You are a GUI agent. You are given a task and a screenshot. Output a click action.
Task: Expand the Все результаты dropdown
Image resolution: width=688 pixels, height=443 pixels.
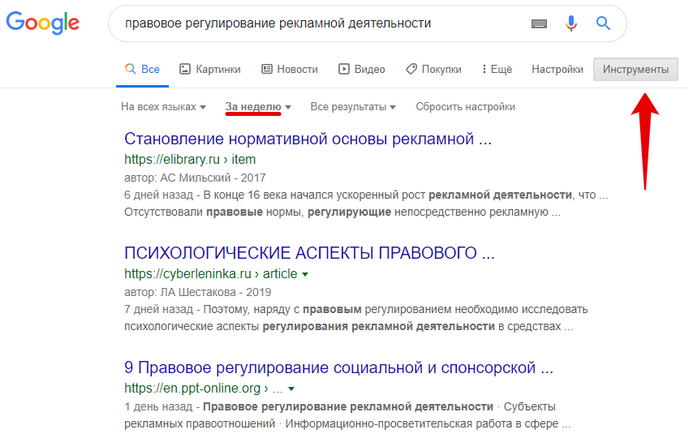353,106
